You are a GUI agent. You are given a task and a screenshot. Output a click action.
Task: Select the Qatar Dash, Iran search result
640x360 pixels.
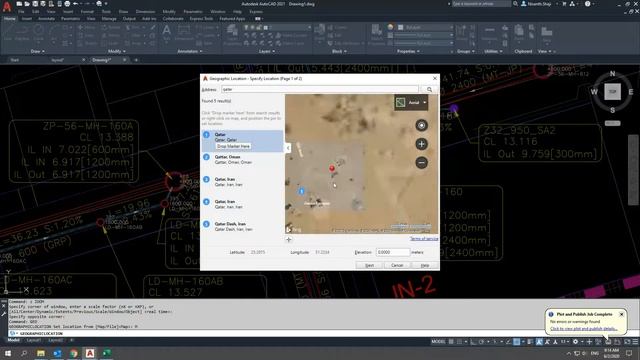pos(242,227)
